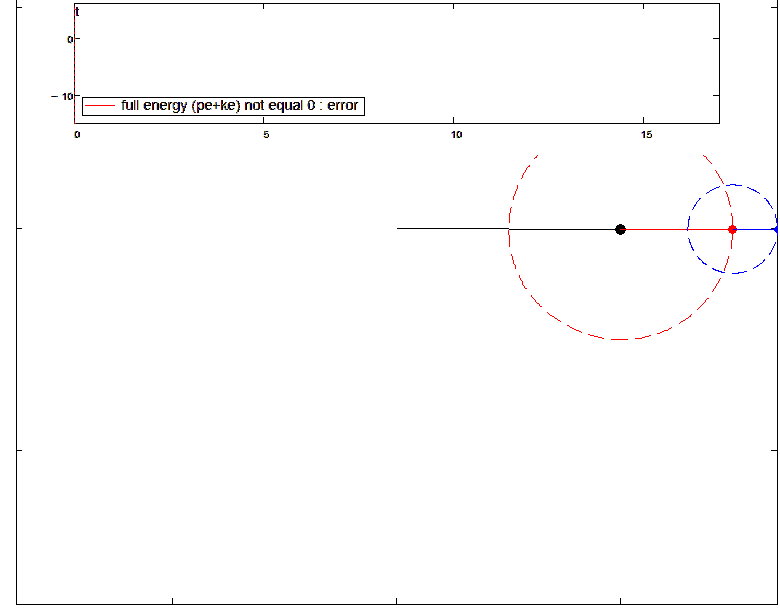The width and height of the screenshot is (780, 608).
Task: Click x-axis tick label 15
Action: tap(645, 134)
